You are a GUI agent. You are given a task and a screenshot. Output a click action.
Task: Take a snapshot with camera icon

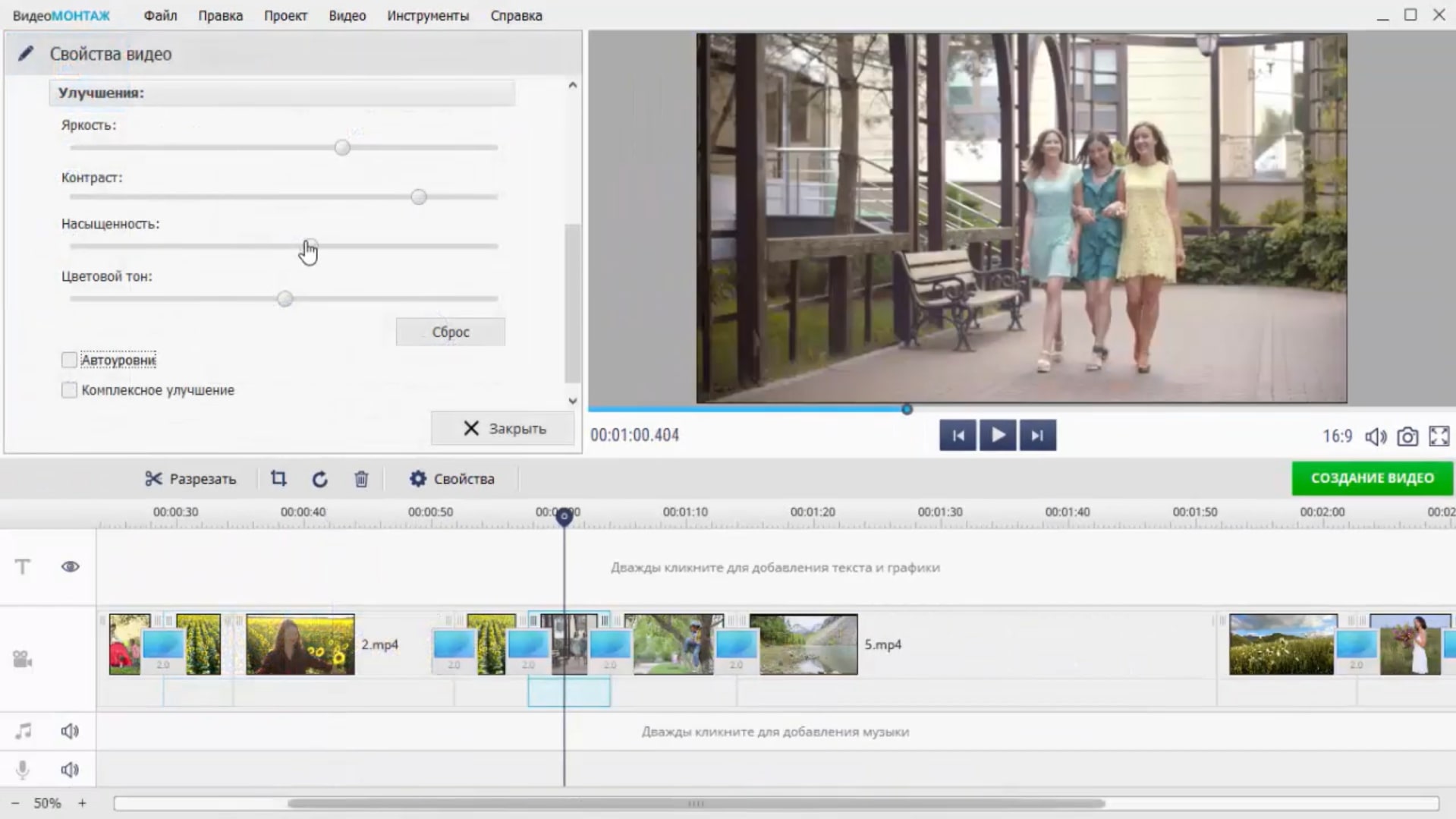1407,436
